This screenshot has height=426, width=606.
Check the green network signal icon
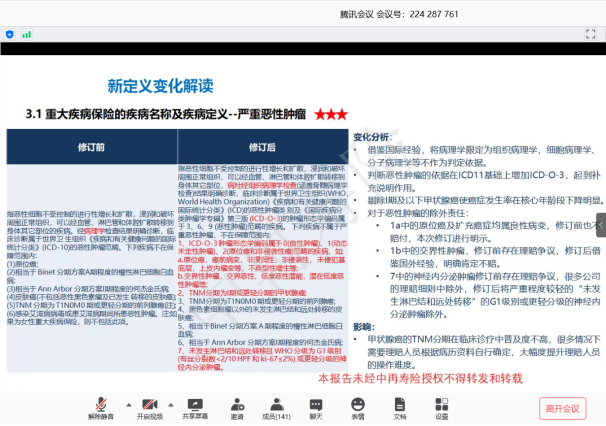coord(26,34)
